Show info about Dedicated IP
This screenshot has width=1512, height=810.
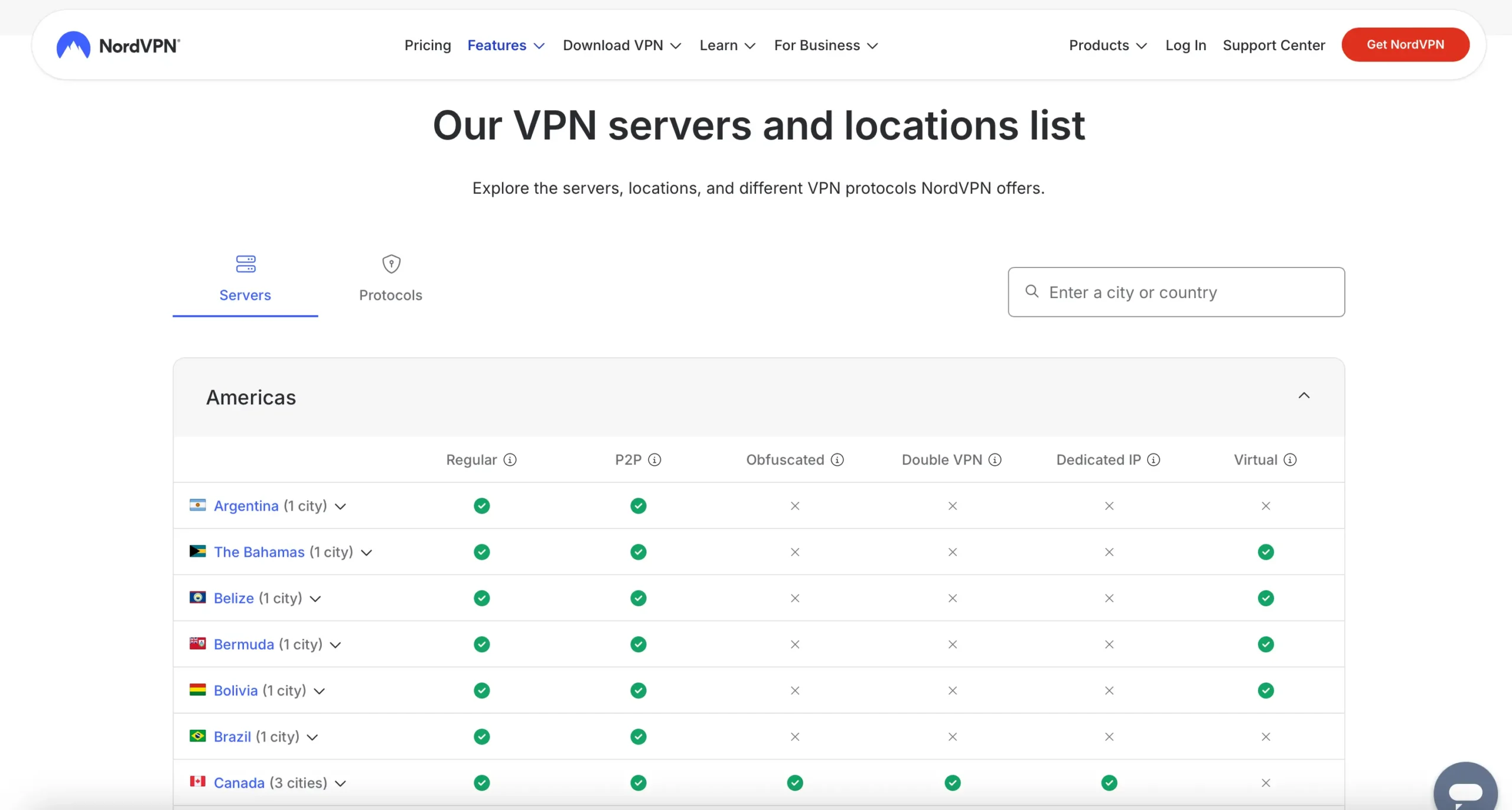point(1153,460)
